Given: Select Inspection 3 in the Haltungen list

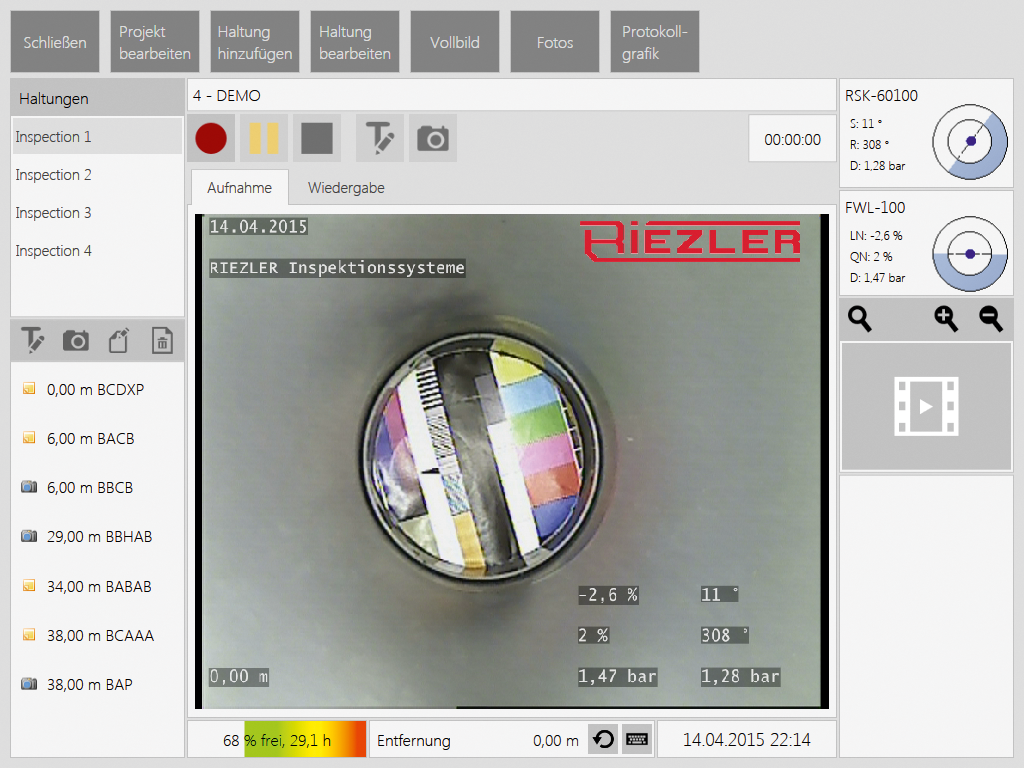Looking at the screenshot, I should tap(54, 213).
